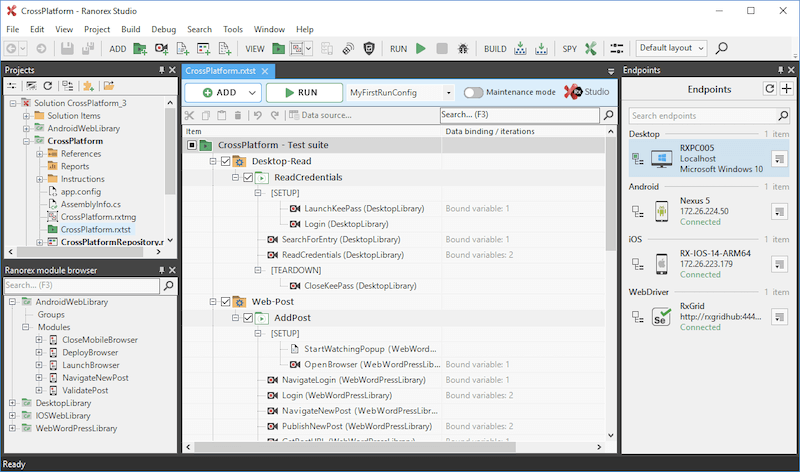Click the settings sliders icon in top toolbar

pyautogui.click(x=616, y=48)
